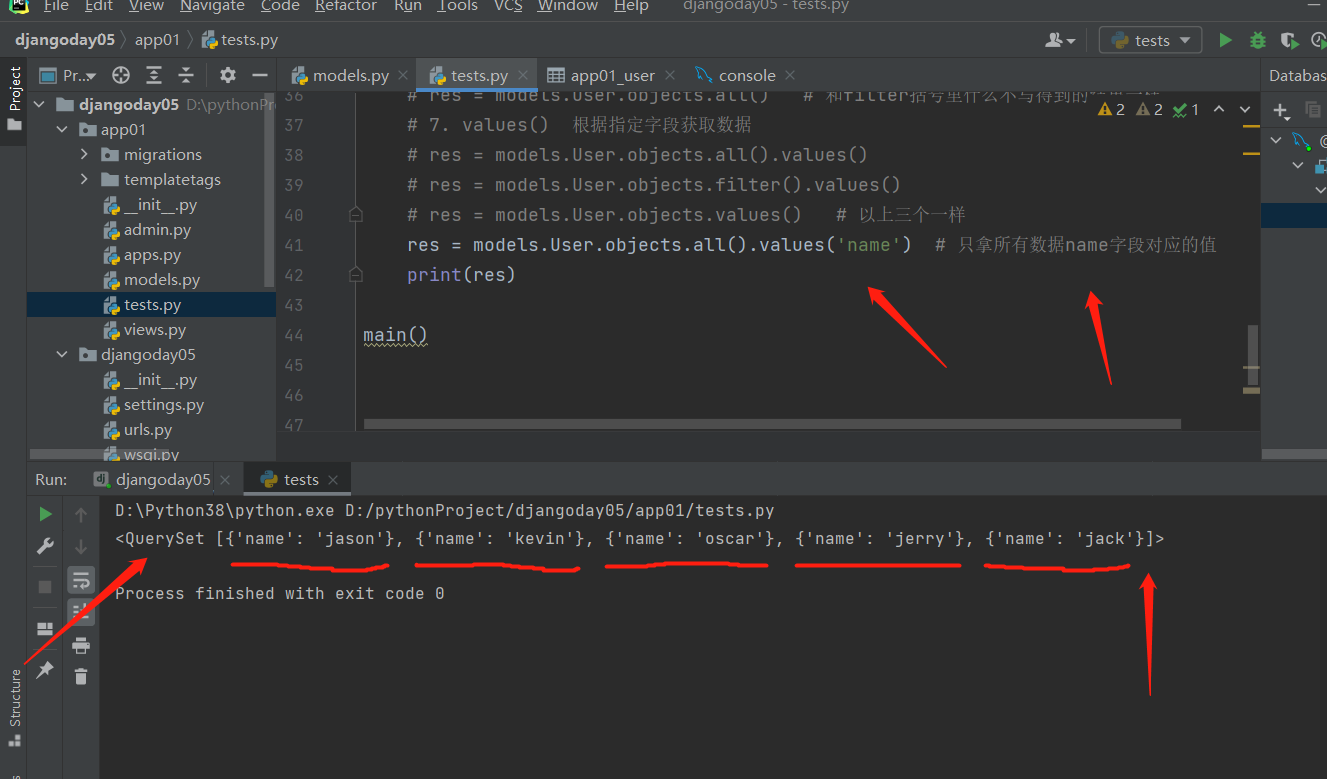
Task: Pin the Run tab with the pin icon
Action: point(45,670)
